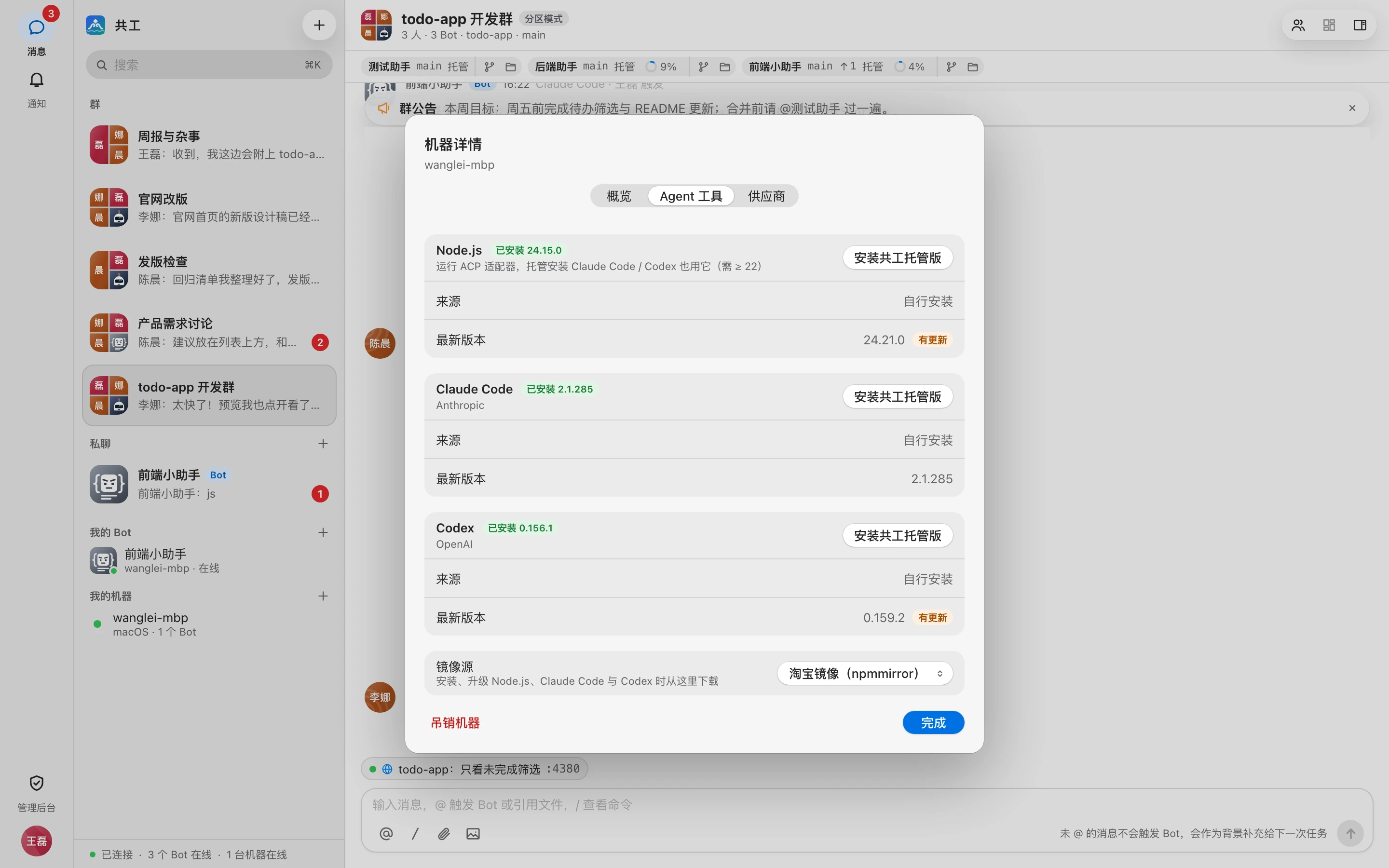
Task: Click the plus button next to 共工
Action: click(319, 25)
